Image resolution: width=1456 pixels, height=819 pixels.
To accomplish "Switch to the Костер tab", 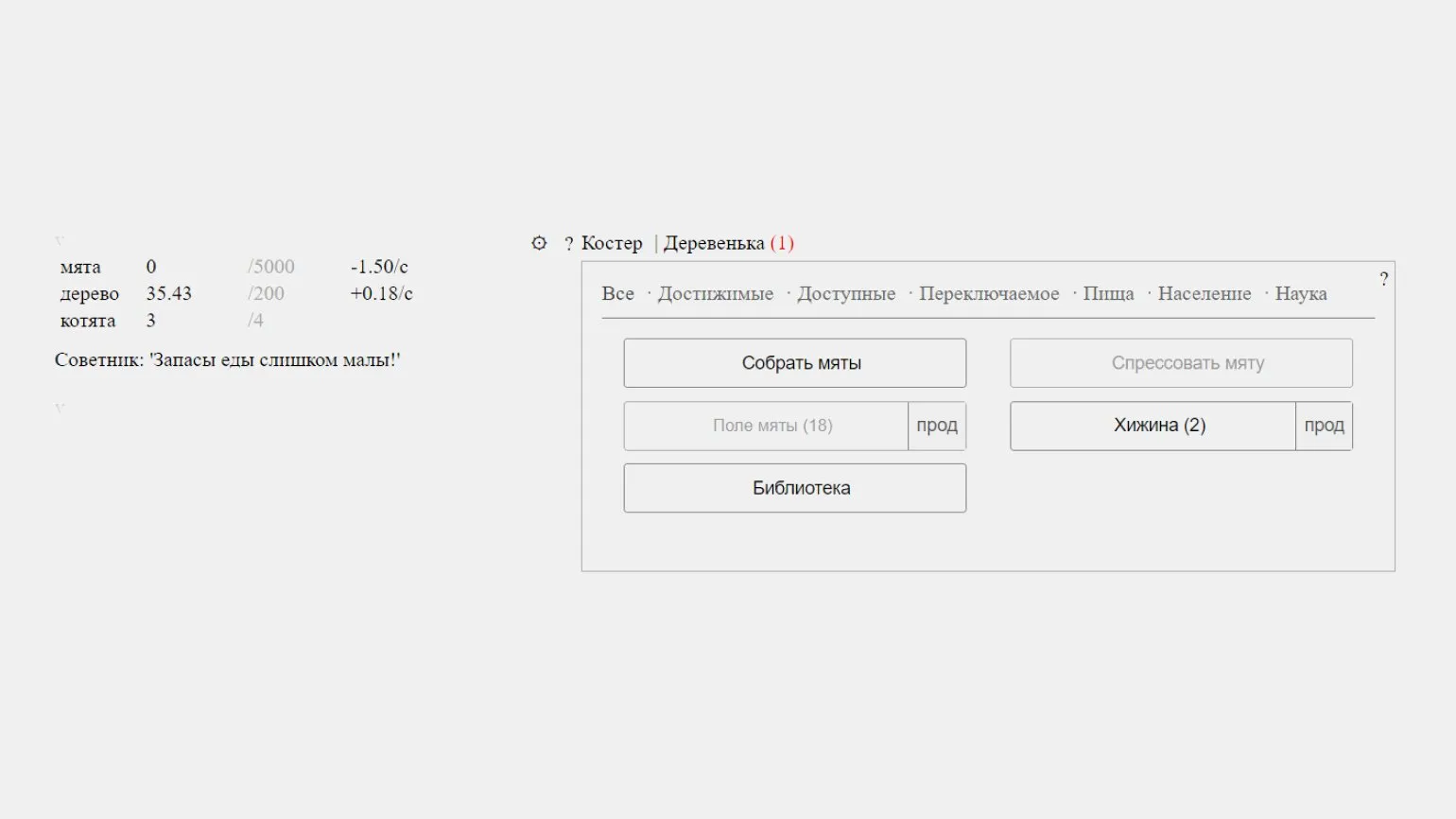I will tap(612, 243).
